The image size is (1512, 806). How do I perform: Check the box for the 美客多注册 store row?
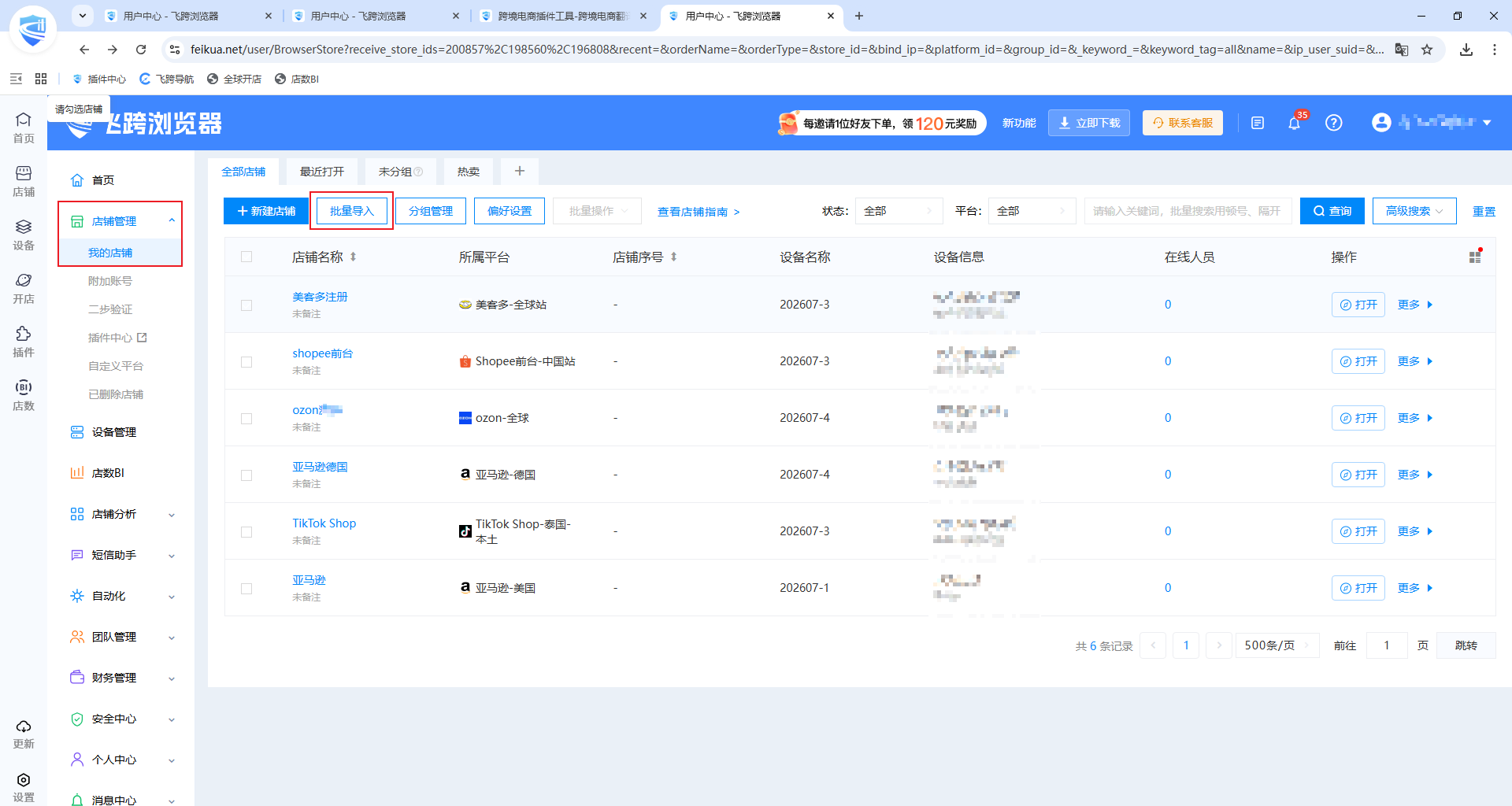(x=246, y=305)
